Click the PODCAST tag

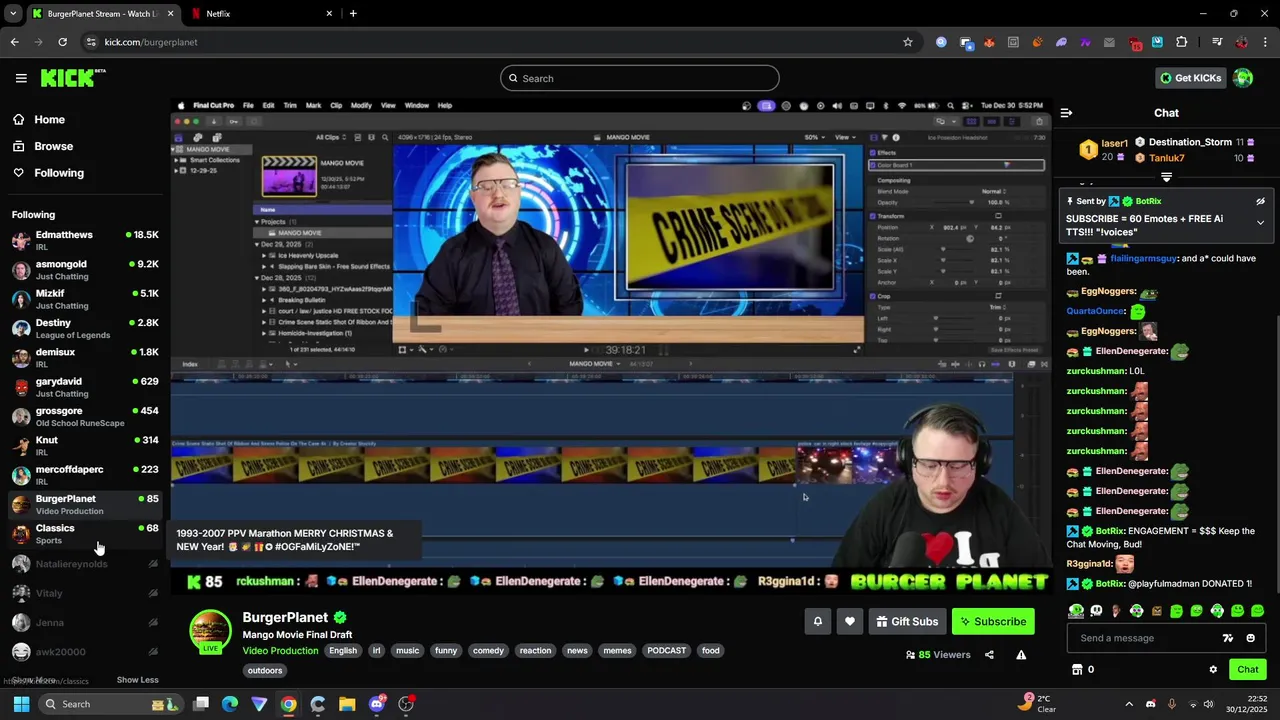667,650
